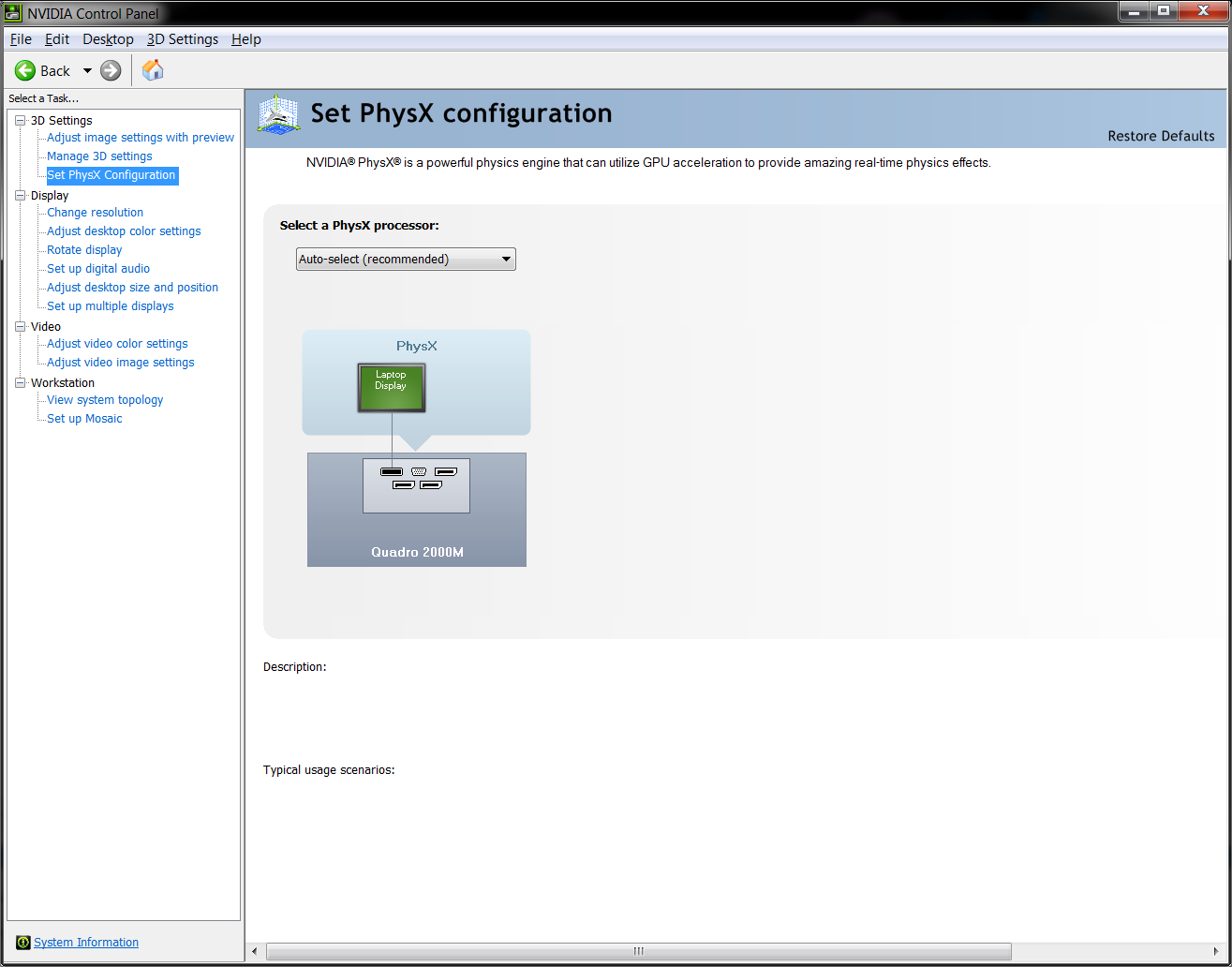Collapse the Video tree node
Image resolution: width=1232 pixels, height=967 pixels.
[21, 326]
